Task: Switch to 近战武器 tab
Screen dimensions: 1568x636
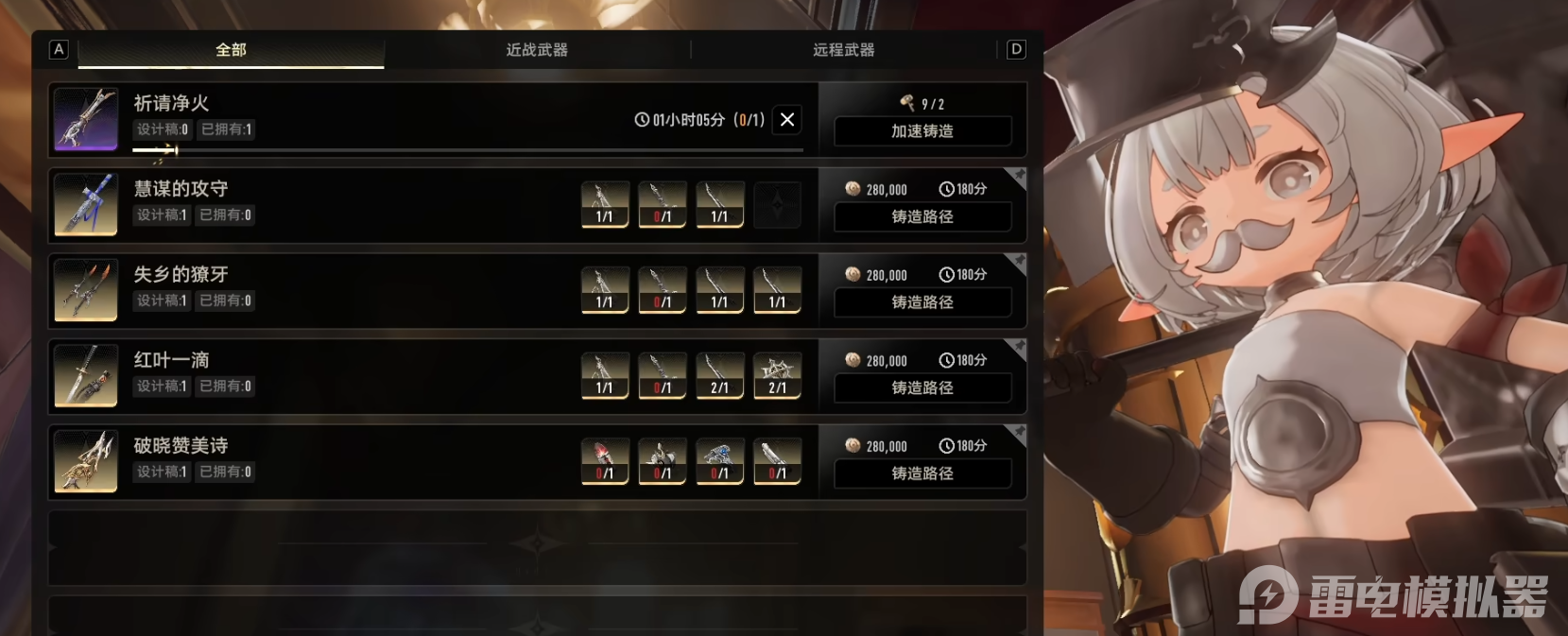Action: click(x=537, y=49)
